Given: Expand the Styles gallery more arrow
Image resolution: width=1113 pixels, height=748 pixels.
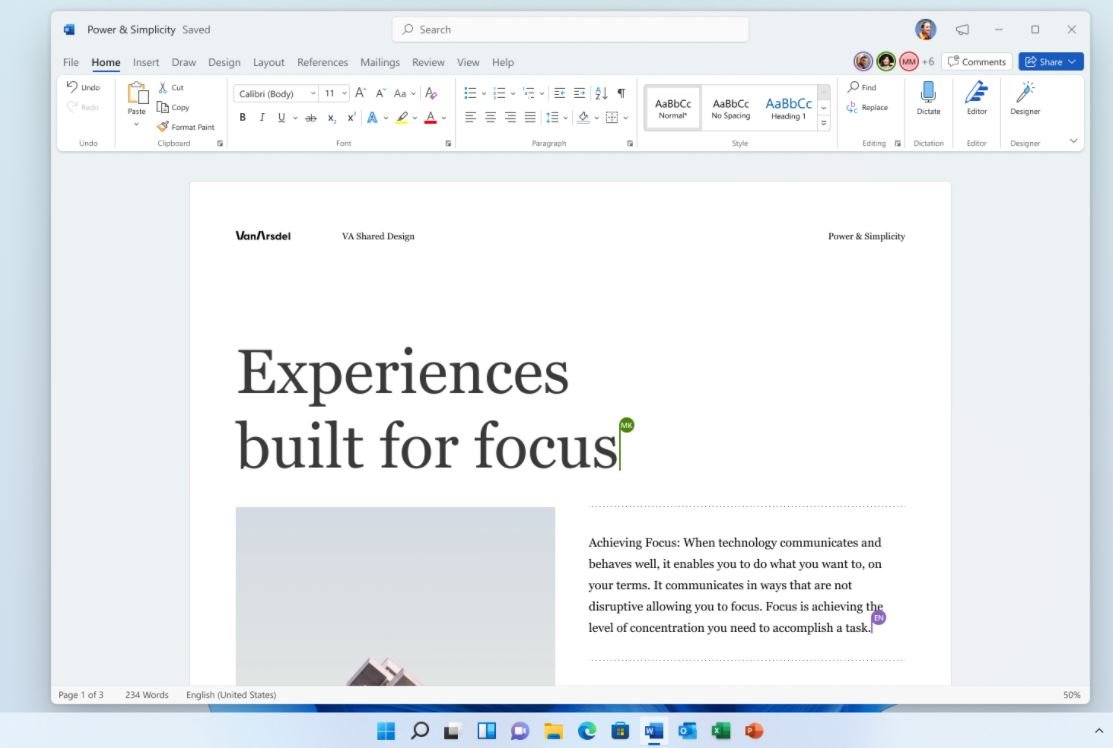Looking at the screenshot, I should [824, 123].
